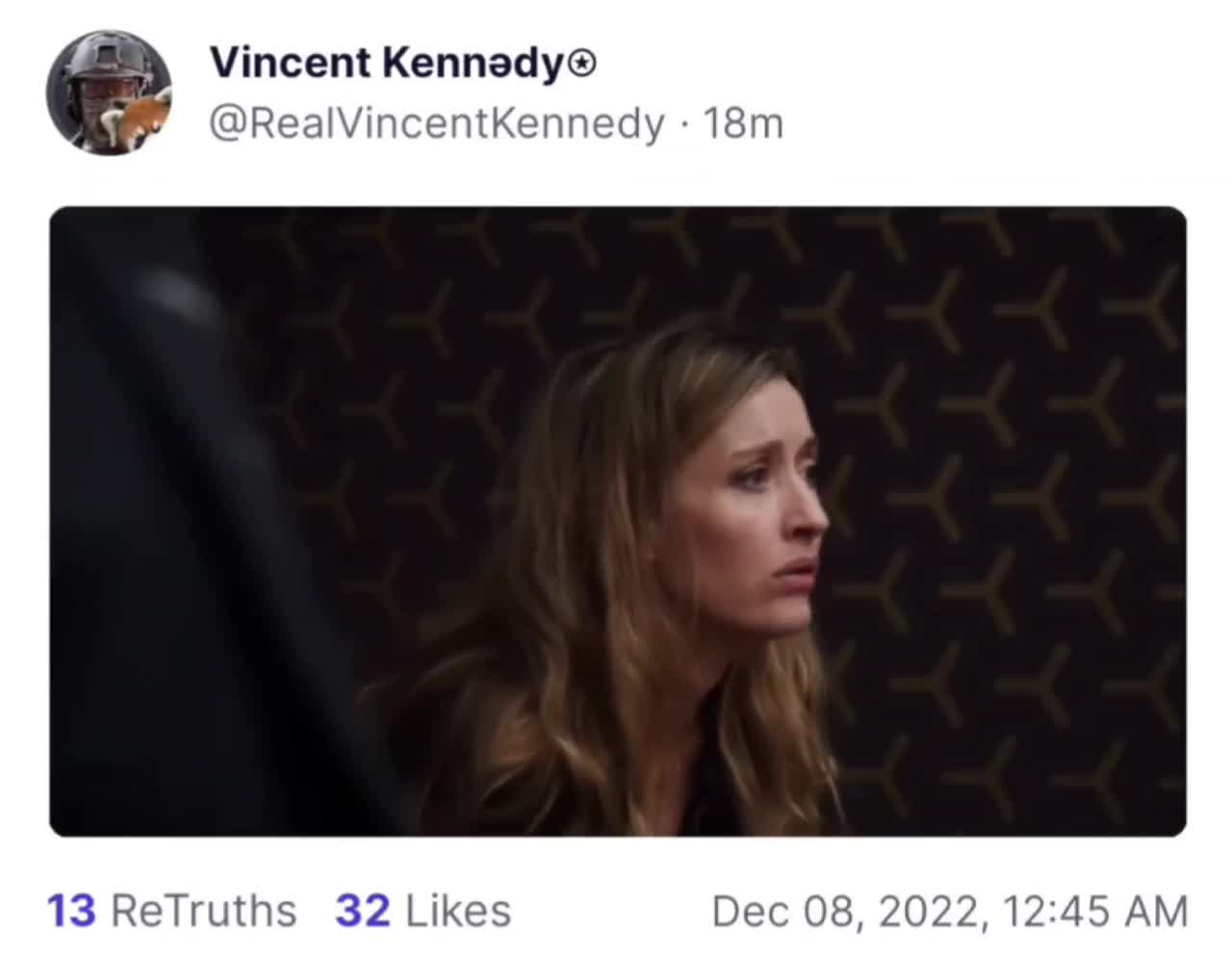
Task: Click the Dec 08, 2022 post date
Action: [847, 911]
